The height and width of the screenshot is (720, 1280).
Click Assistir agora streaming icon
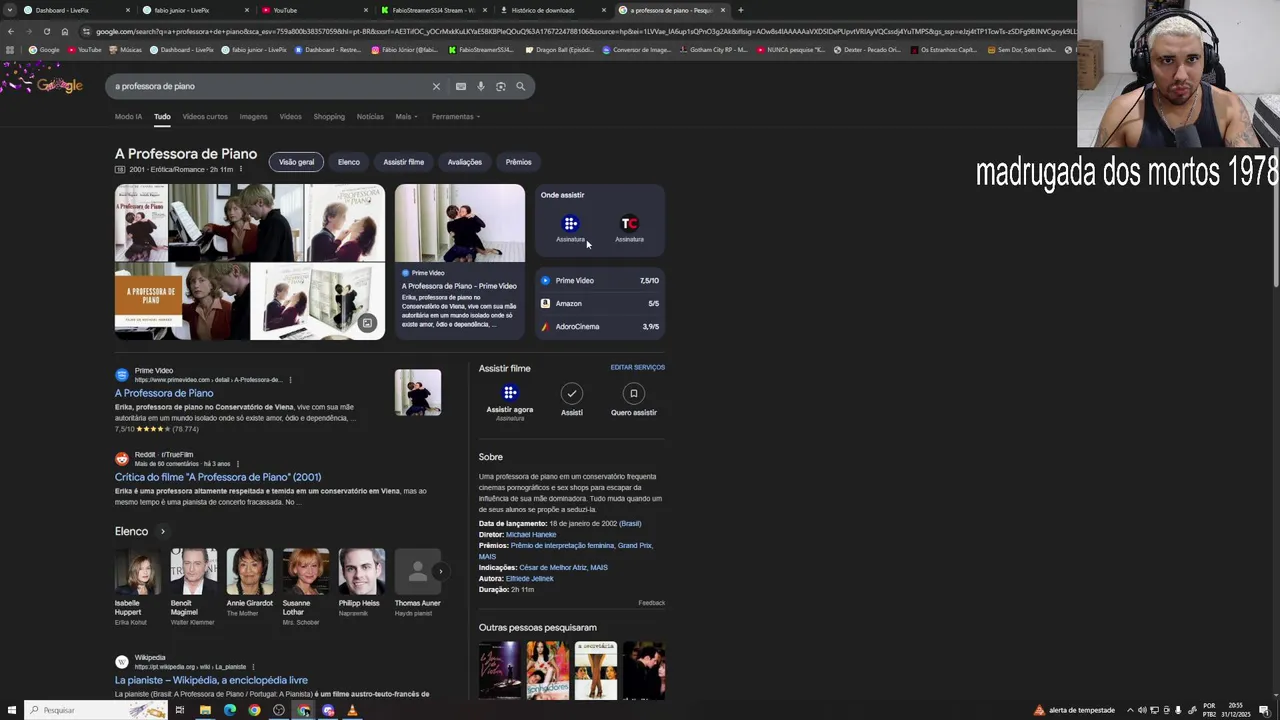click(510, 393)
